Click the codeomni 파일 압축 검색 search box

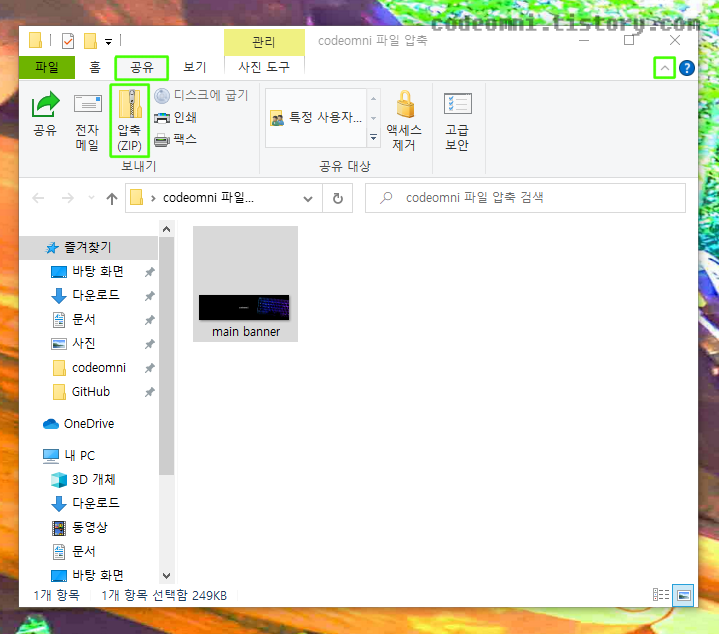click(525, 198)
